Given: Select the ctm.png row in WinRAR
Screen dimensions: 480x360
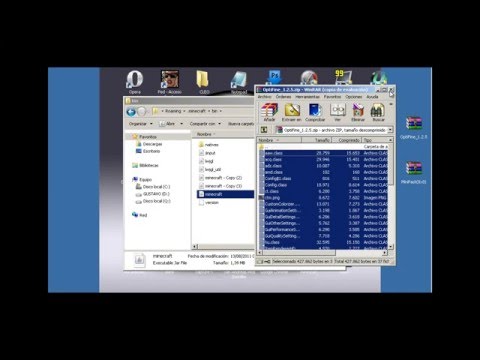Looking at the screenshot, I should pos(323,198).
